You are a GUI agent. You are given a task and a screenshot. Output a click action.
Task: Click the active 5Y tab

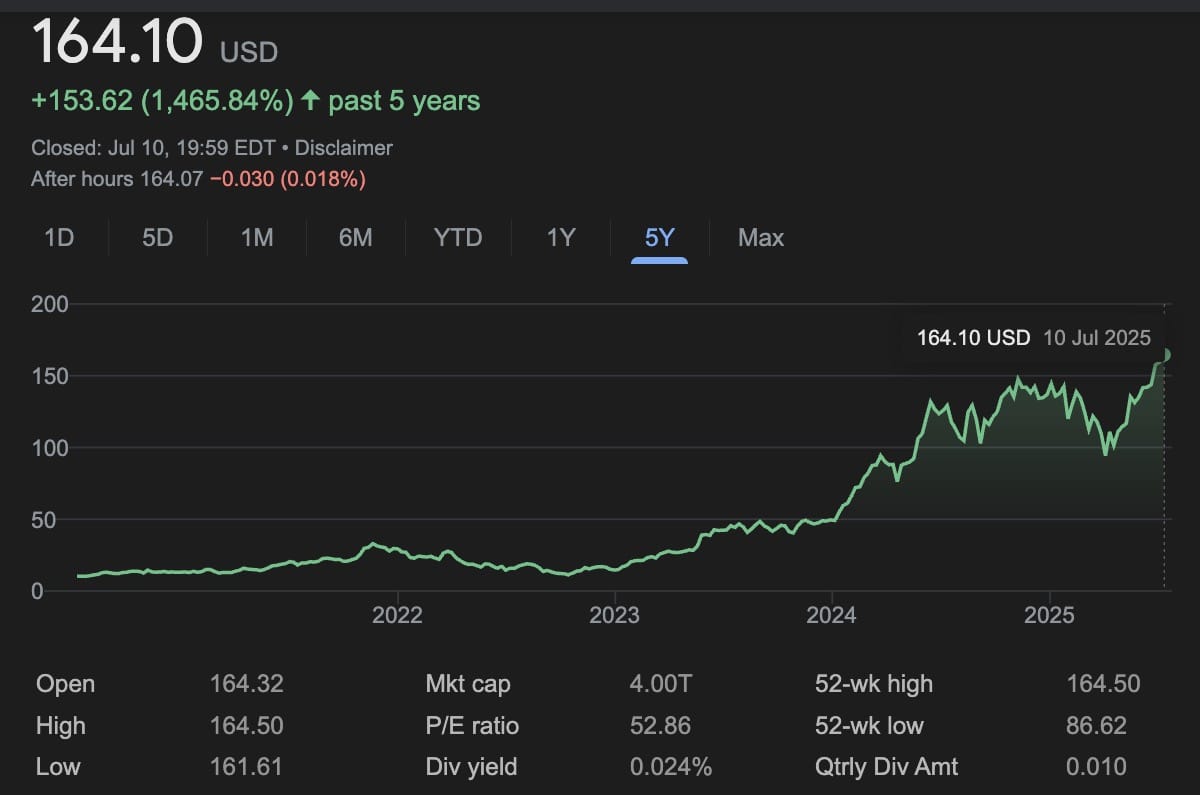659,238
